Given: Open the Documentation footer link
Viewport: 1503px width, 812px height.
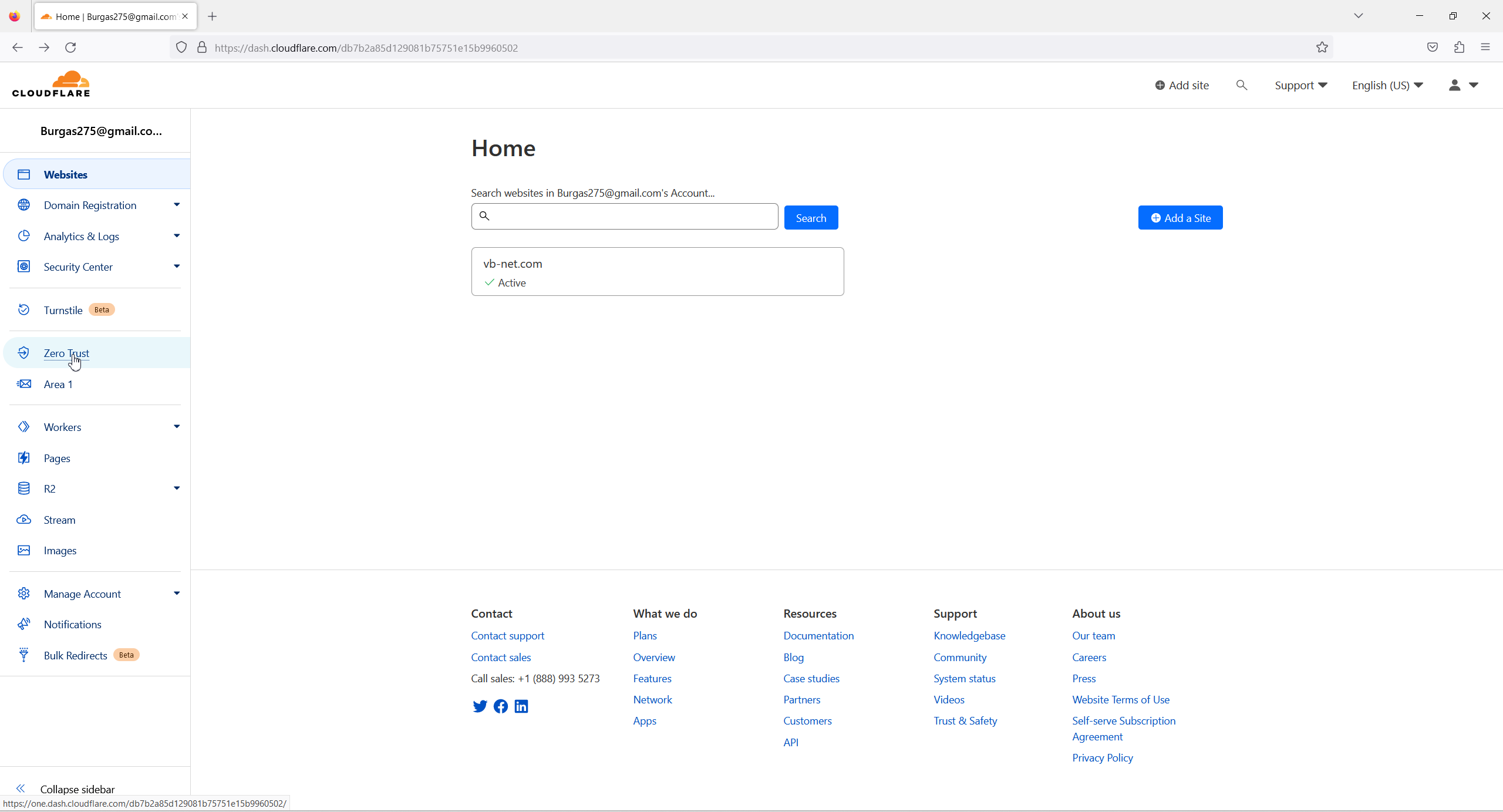Looking at the screenshot, I should tap(818, 635).
